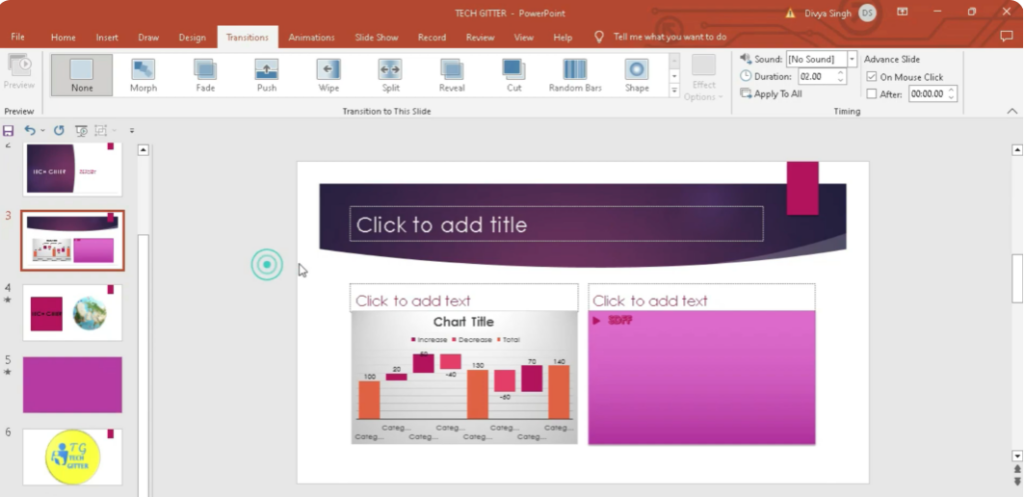Select the Split transition
Image resolution: width=1024 pixels, height=497 pixels.
click(390, 75)
